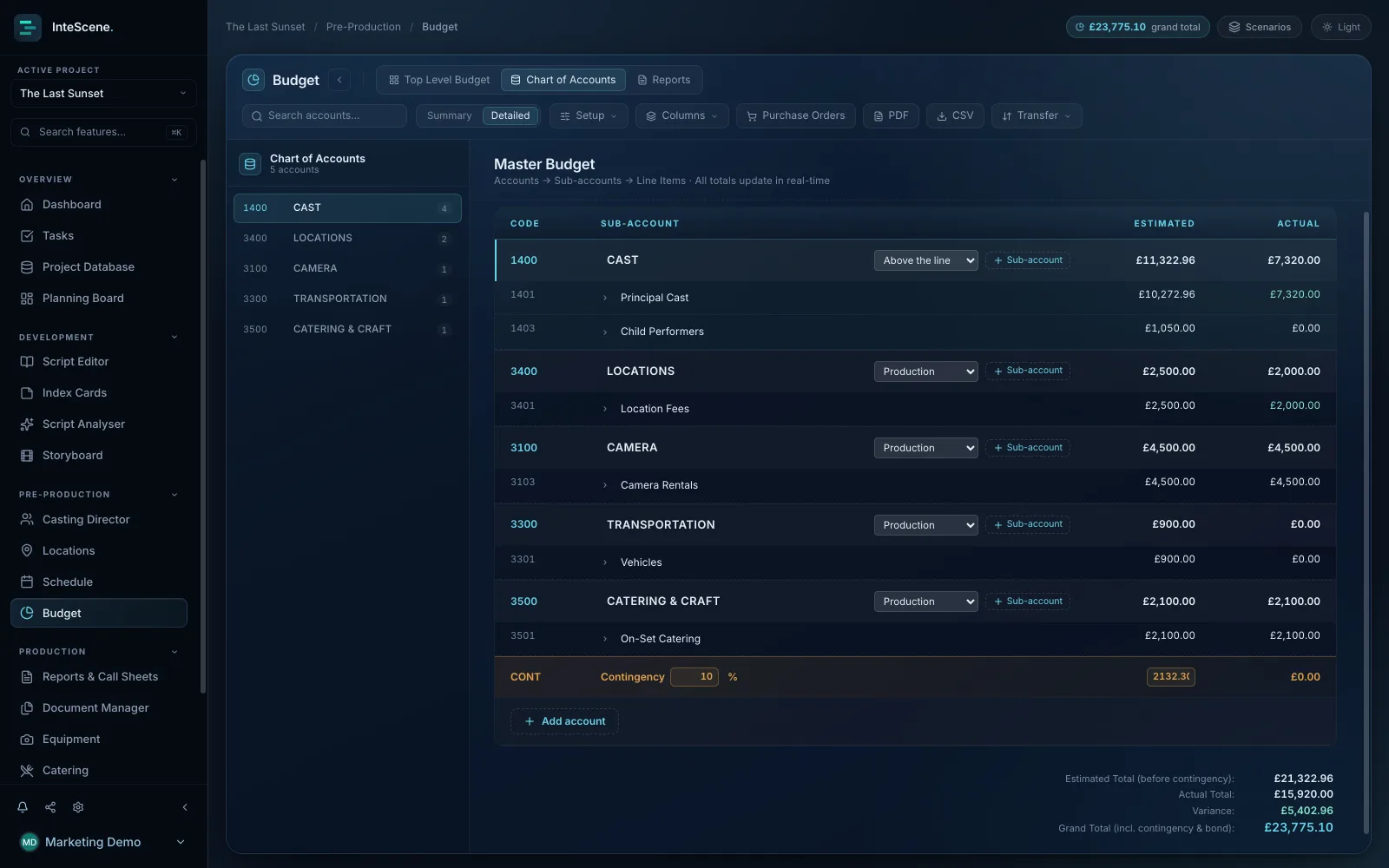1389x868 pixels.
Task: Open Schedule in the sidebar
Action: (99, 582)
